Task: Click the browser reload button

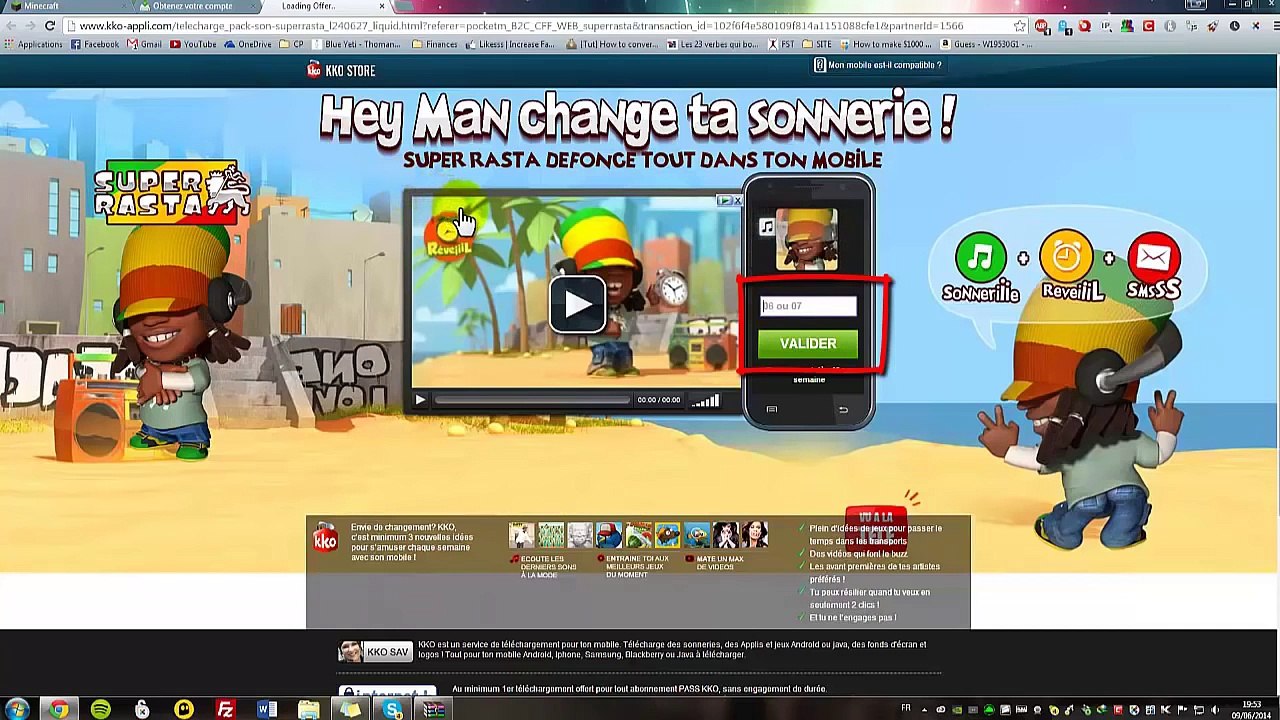Action: point(50,26)
